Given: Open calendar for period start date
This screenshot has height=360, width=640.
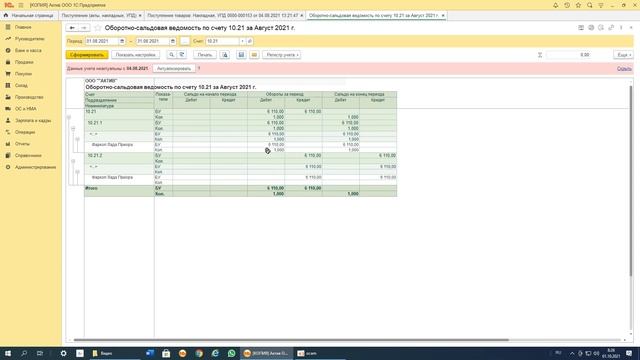Looking at the screenshot, I should click(122, 41).
